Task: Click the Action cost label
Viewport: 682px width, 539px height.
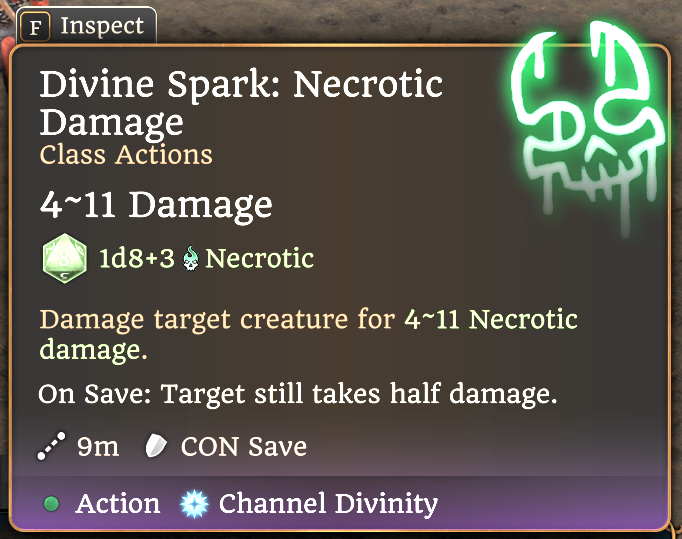Action: tap(118, 504)
